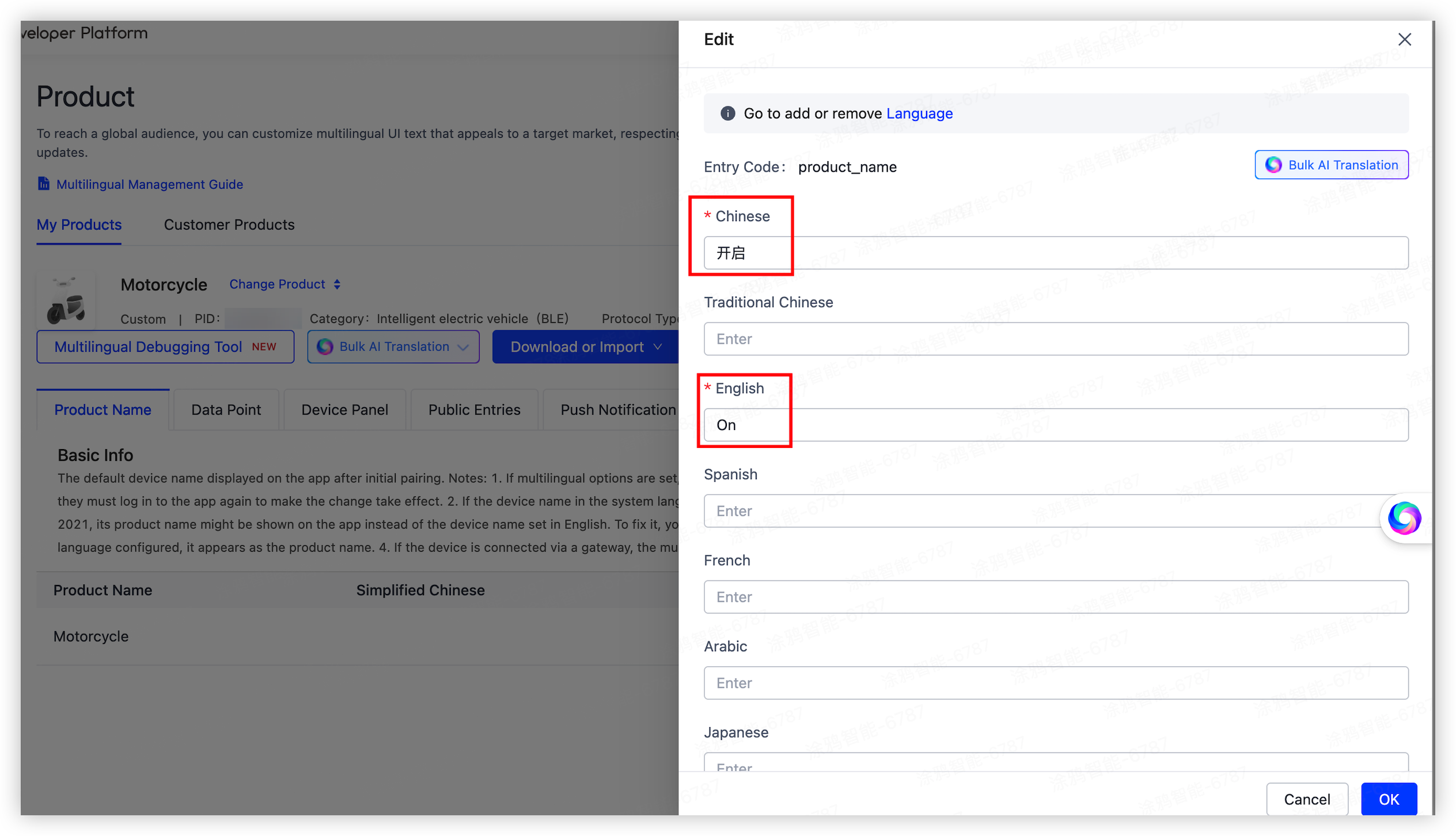Click the Motorcycle product title heading

click(x=164, y=284)
